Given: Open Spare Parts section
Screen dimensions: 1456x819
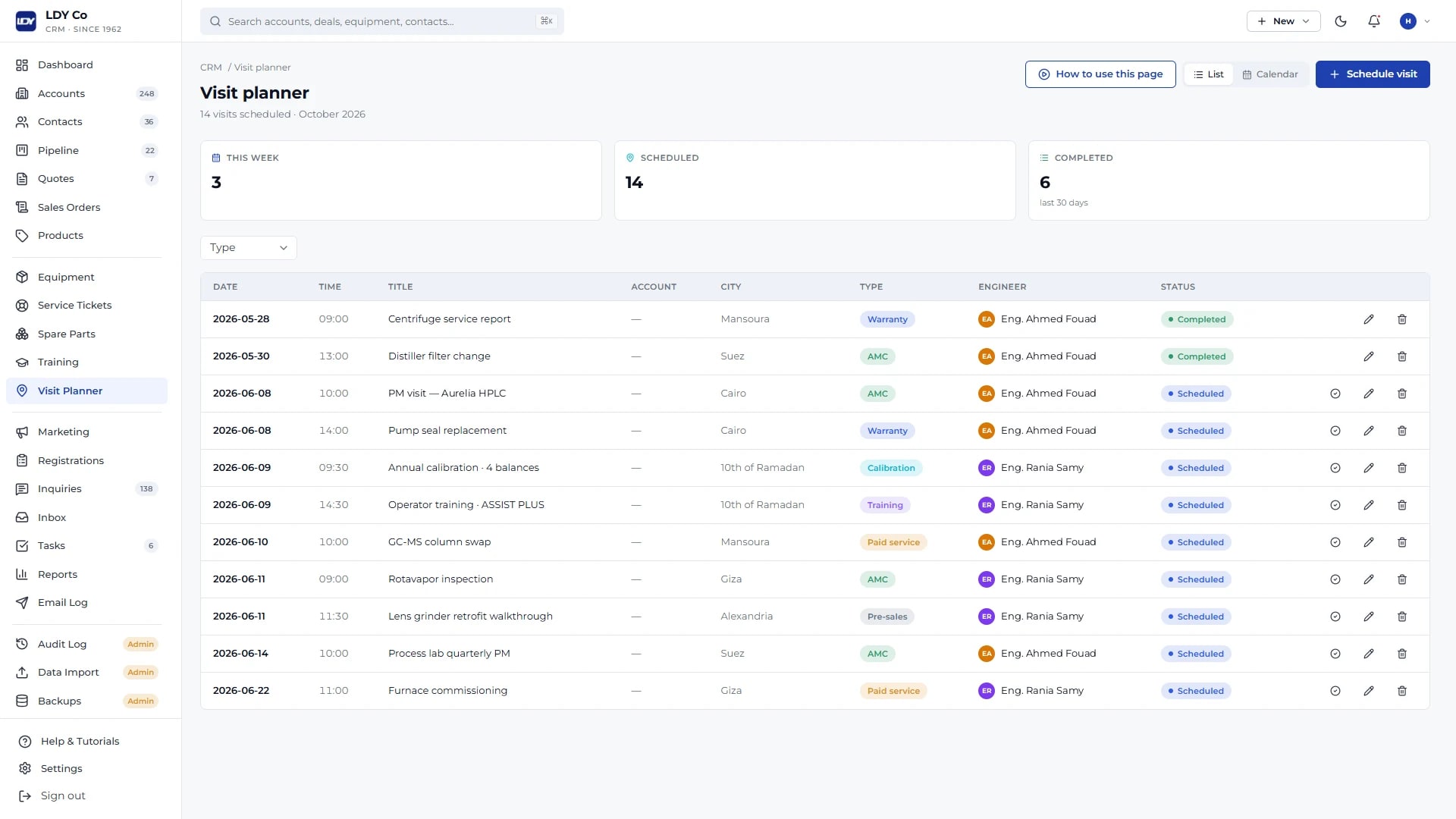Looking at the screenshot, I should tap(86, 334).
